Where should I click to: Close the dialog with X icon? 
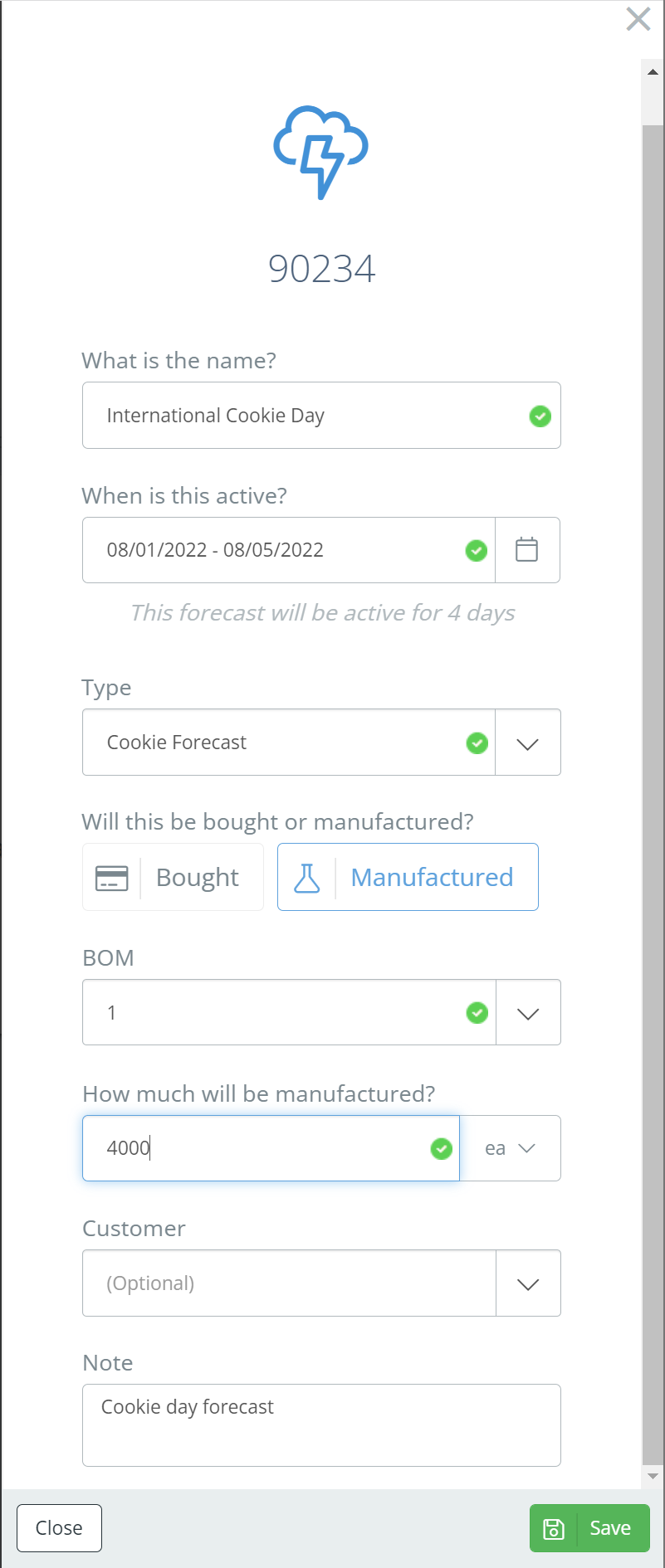click(x=638, y=19)
